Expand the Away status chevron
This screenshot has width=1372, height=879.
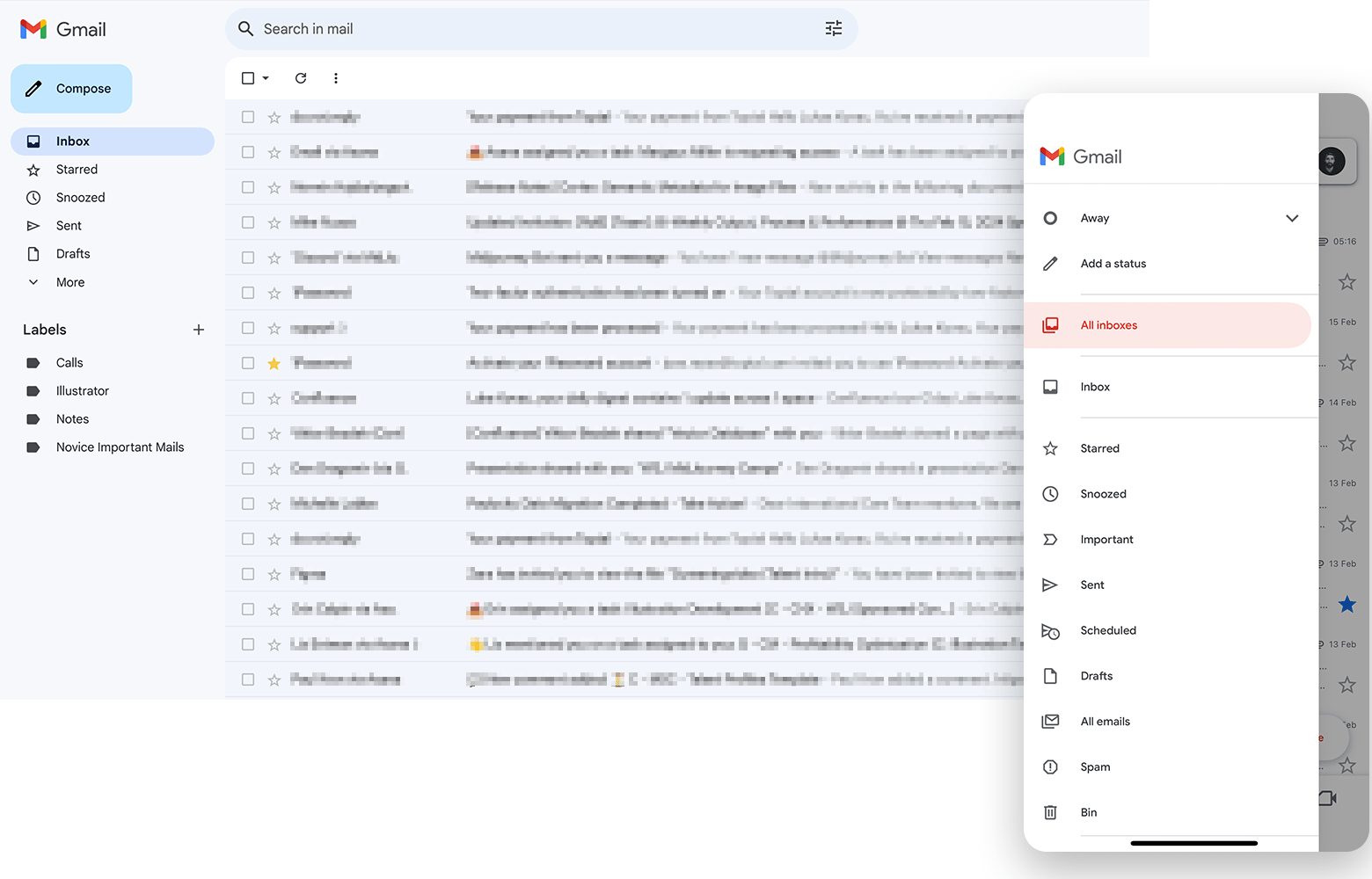pos(1292,218)
